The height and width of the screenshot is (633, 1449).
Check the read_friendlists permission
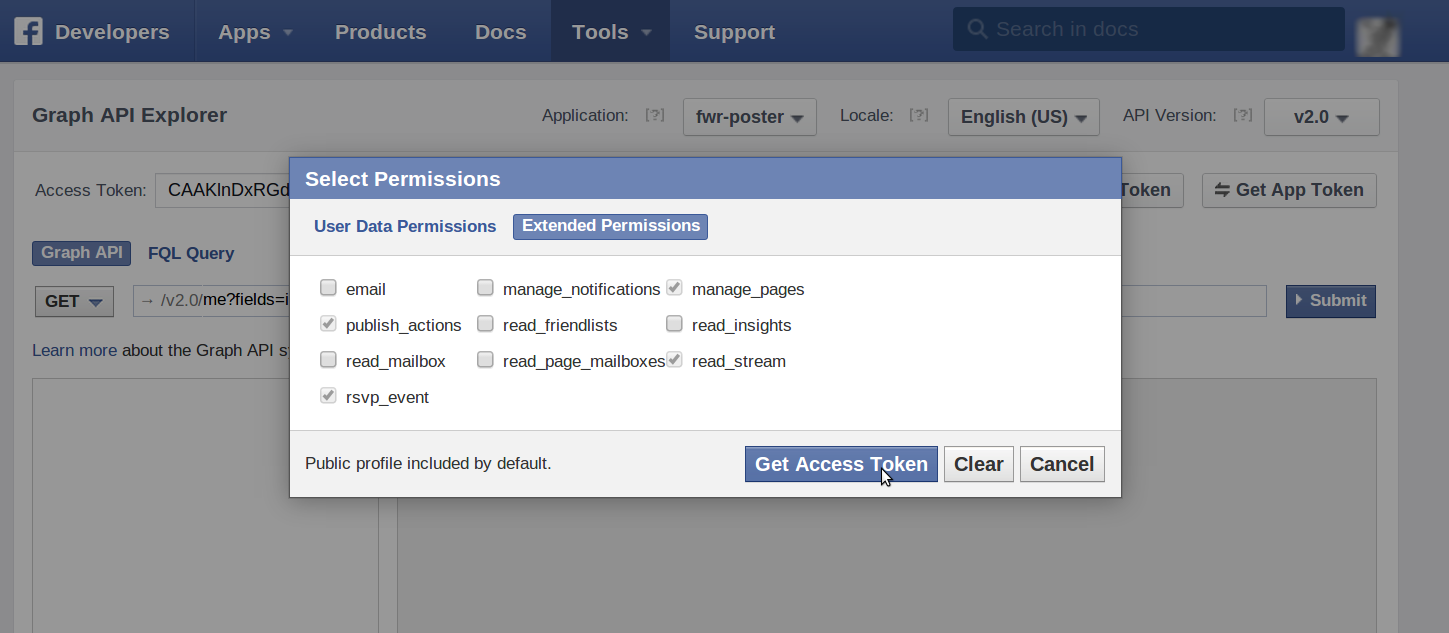click(x=485, y=324)
